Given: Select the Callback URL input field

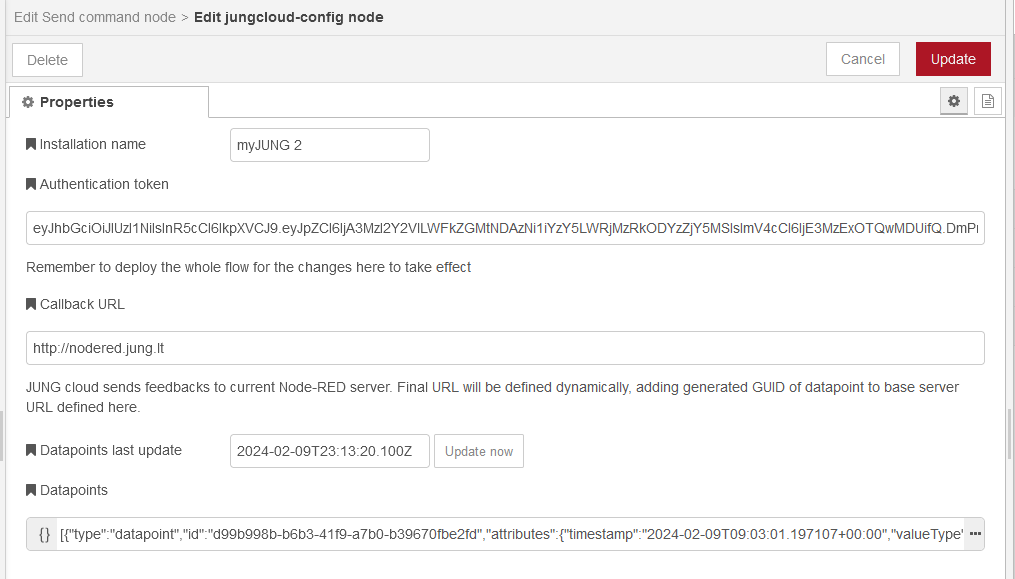Looking at the screenshot, I should [x=505, y=348].
